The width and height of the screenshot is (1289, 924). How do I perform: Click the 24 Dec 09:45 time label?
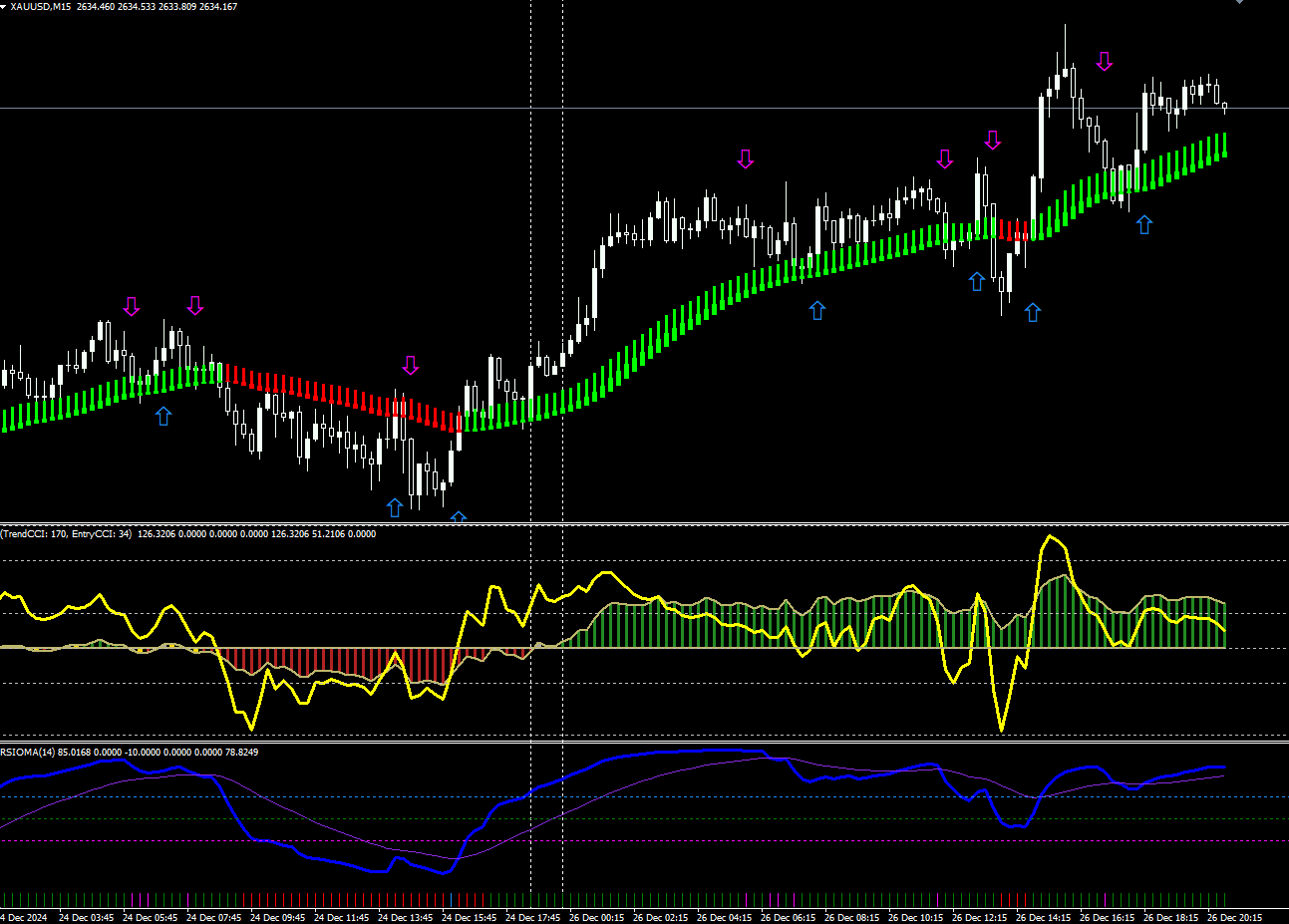tap(277, 917)
